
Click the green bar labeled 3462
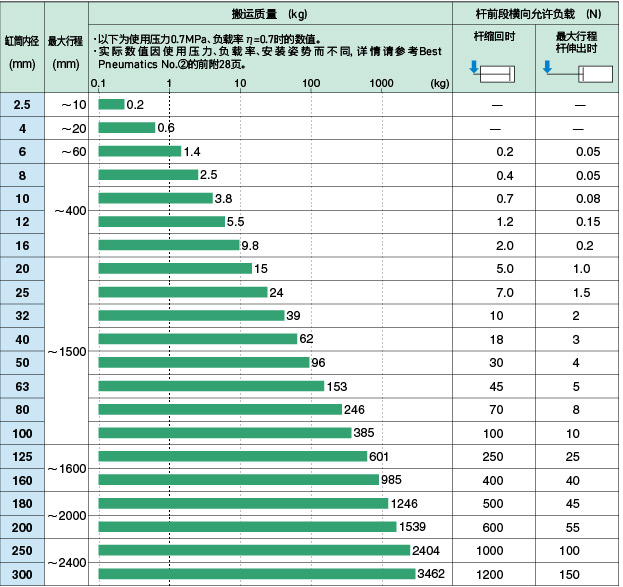pyautogui.click(x=256, y=574)
